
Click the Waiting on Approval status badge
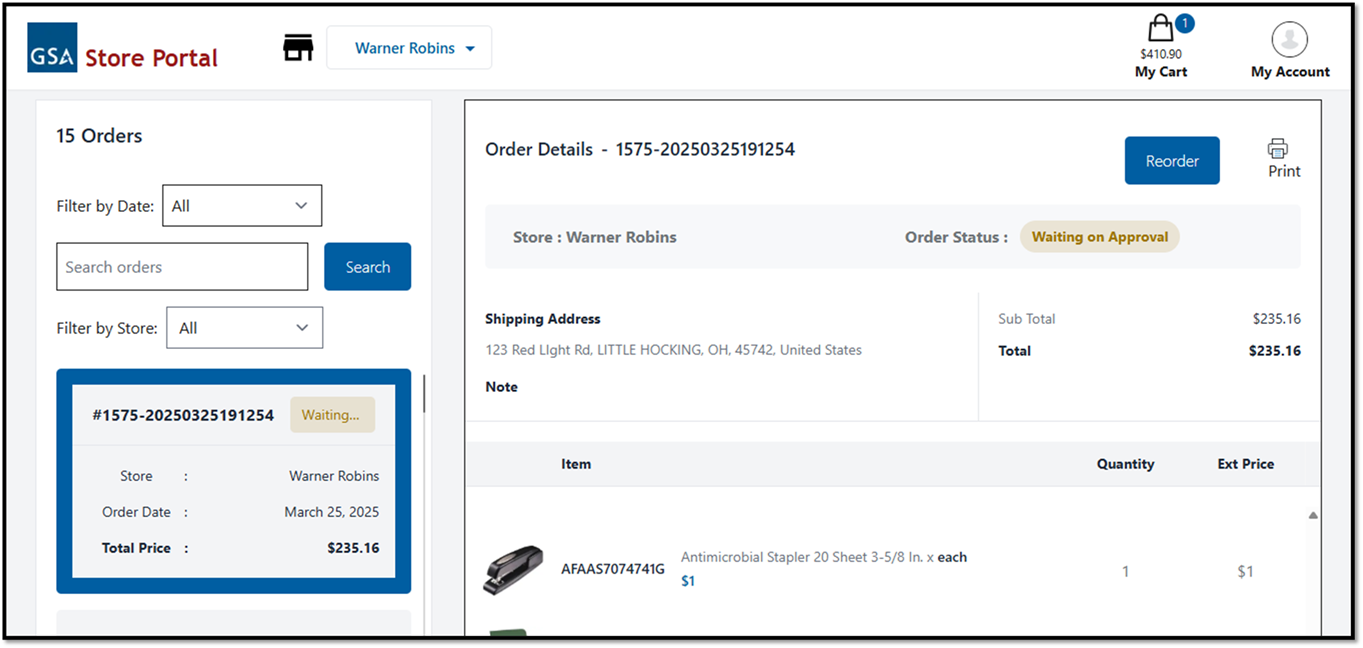(x=1099, y=237)
